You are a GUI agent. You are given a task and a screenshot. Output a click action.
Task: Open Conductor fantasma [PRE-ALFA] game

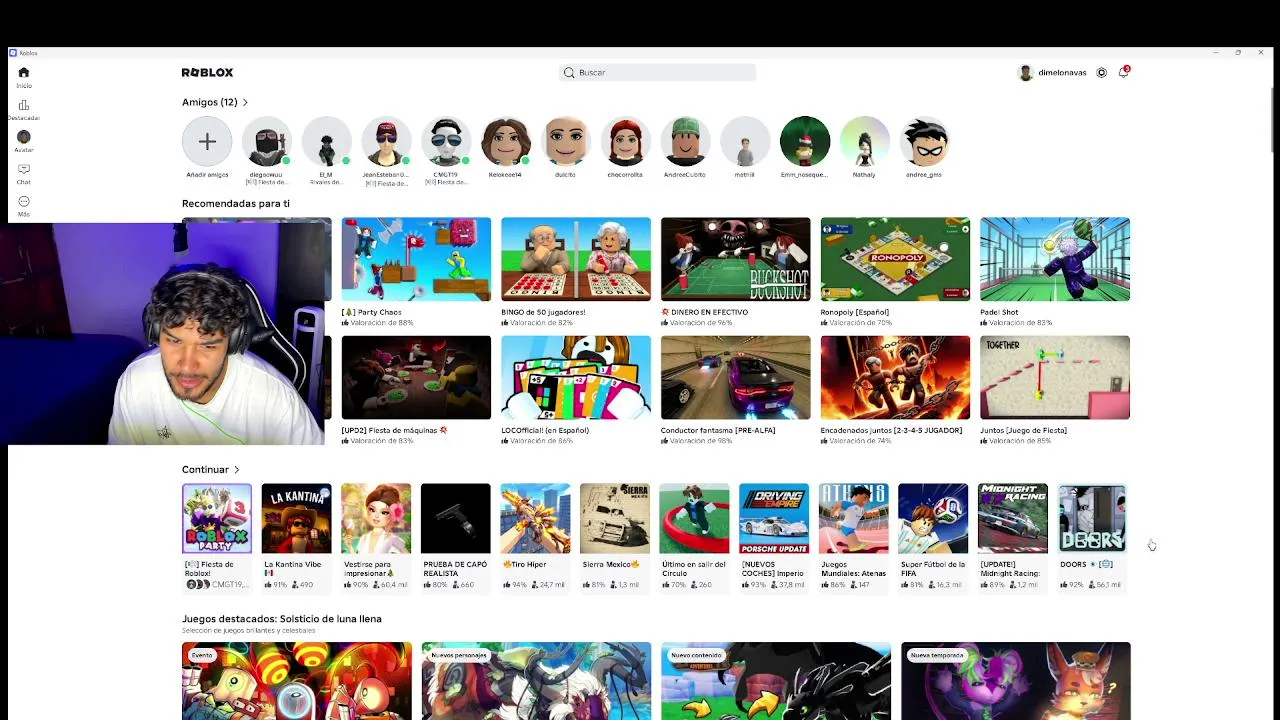[736, 377]
